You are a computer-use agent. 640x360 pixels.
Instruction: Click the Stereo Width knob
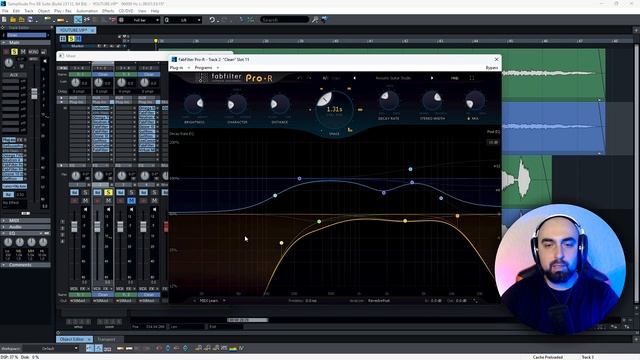[x=432, y=100]
